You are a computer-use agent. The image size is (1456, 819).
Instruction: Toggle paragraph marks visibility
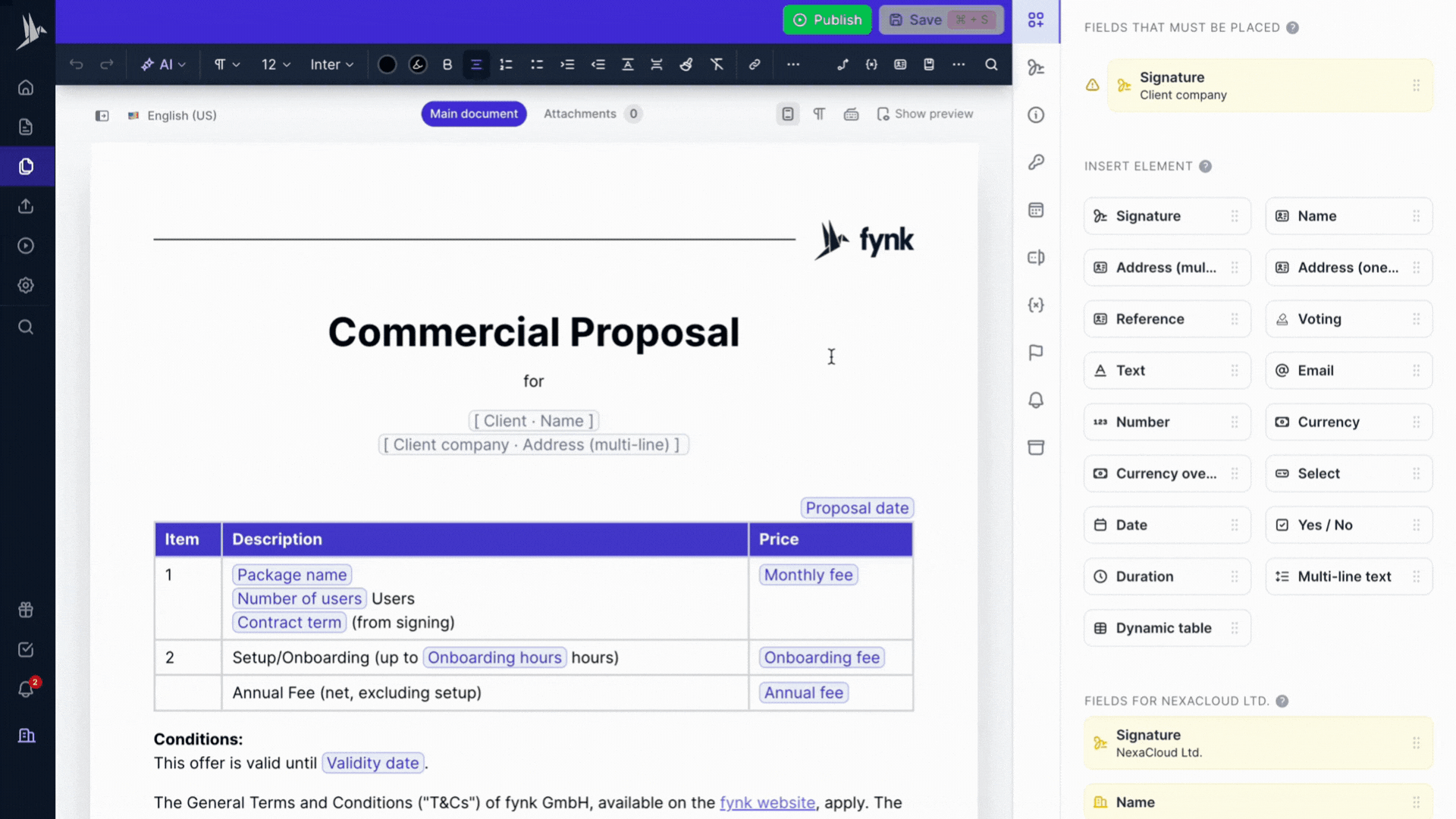point(819,114)
